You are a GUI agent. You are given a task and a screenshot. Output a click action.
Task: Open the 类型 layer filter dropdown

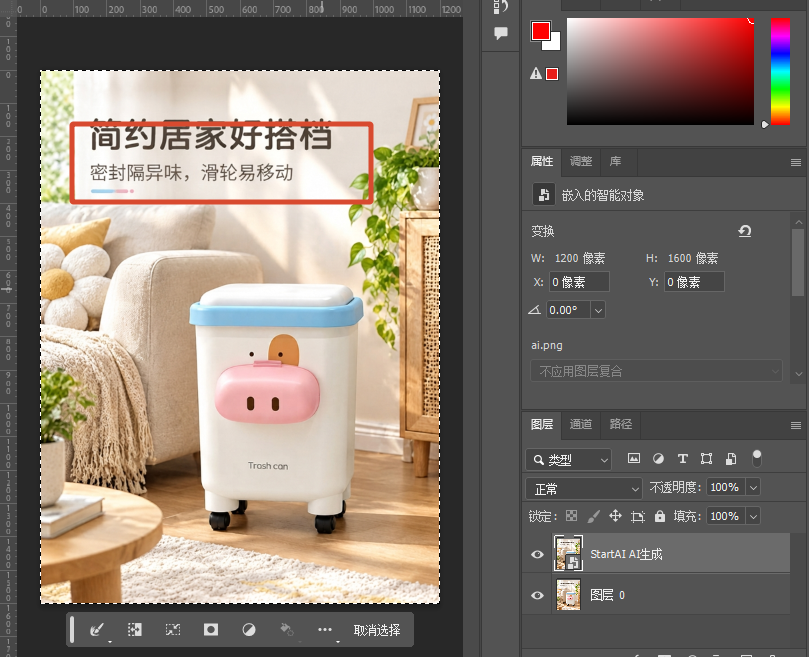pos(569,459)
